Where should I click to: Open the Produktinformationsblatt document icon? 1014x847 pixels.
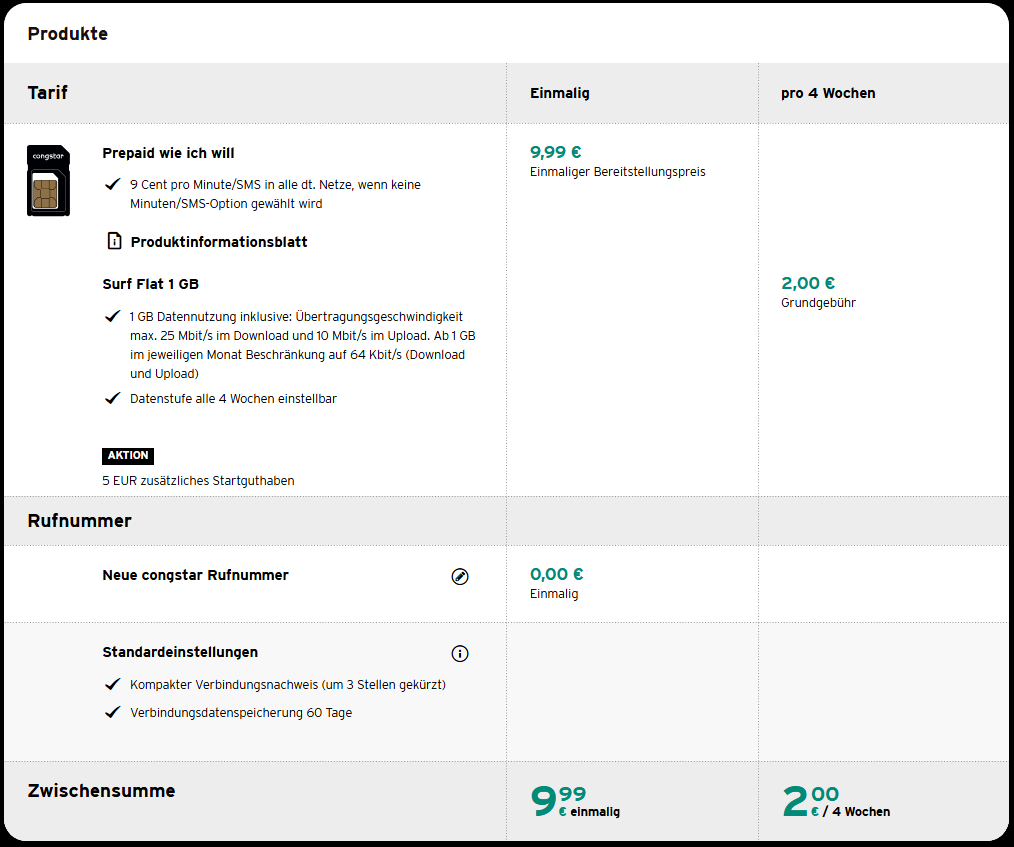tap(114, 242)
